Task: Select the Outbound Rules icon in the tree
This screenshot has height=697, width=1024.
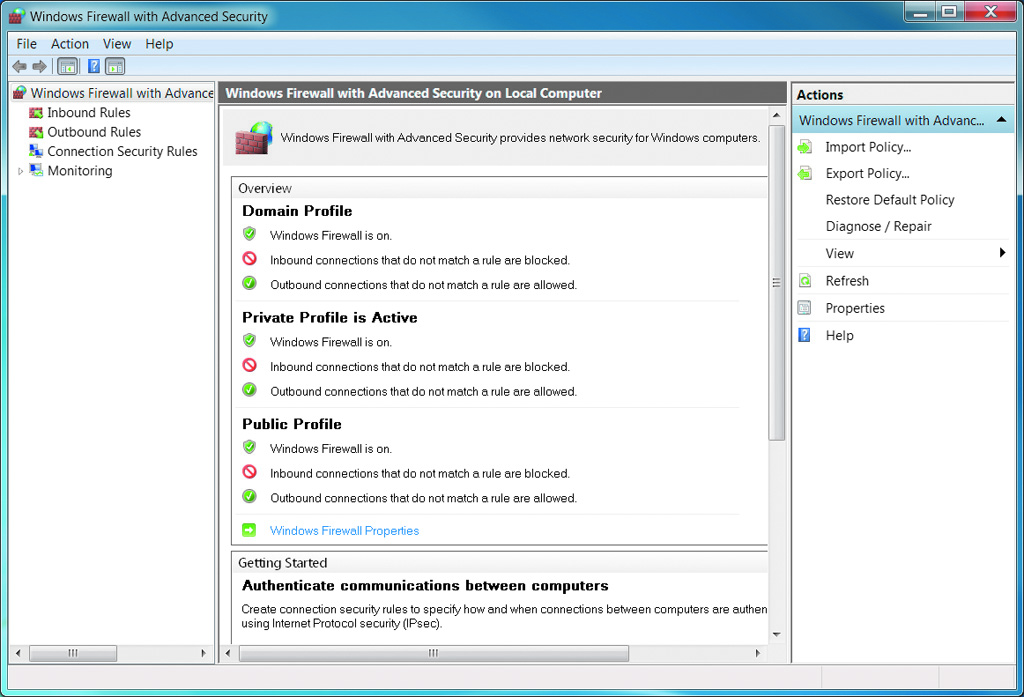Action: (x=37, y=132)
